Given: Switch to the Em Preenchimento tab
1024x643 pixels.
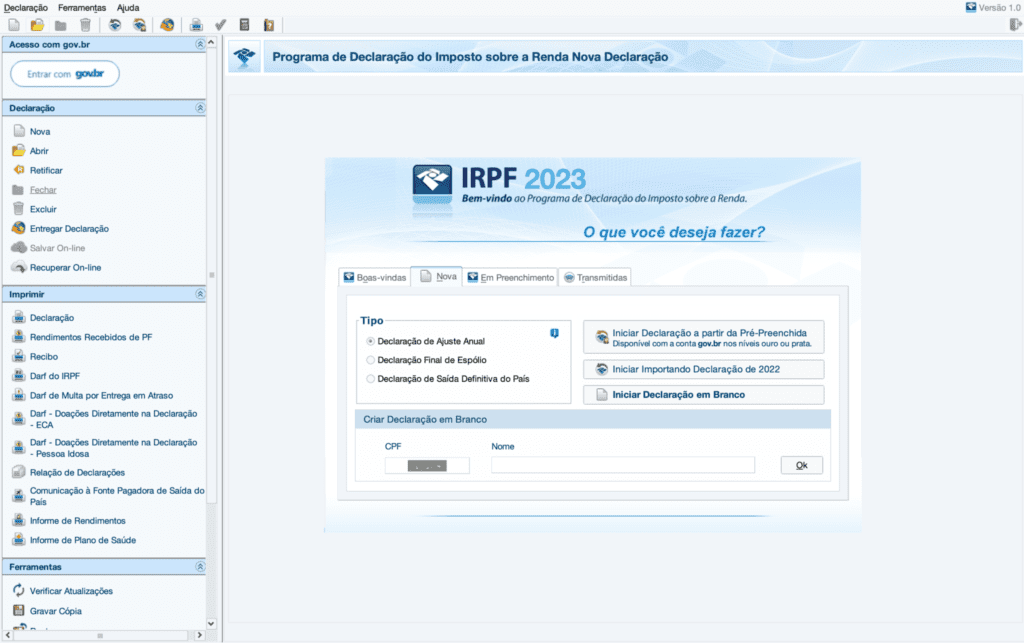Looking at the screenshot, I should pyautogui.click(x=511, y=277).
